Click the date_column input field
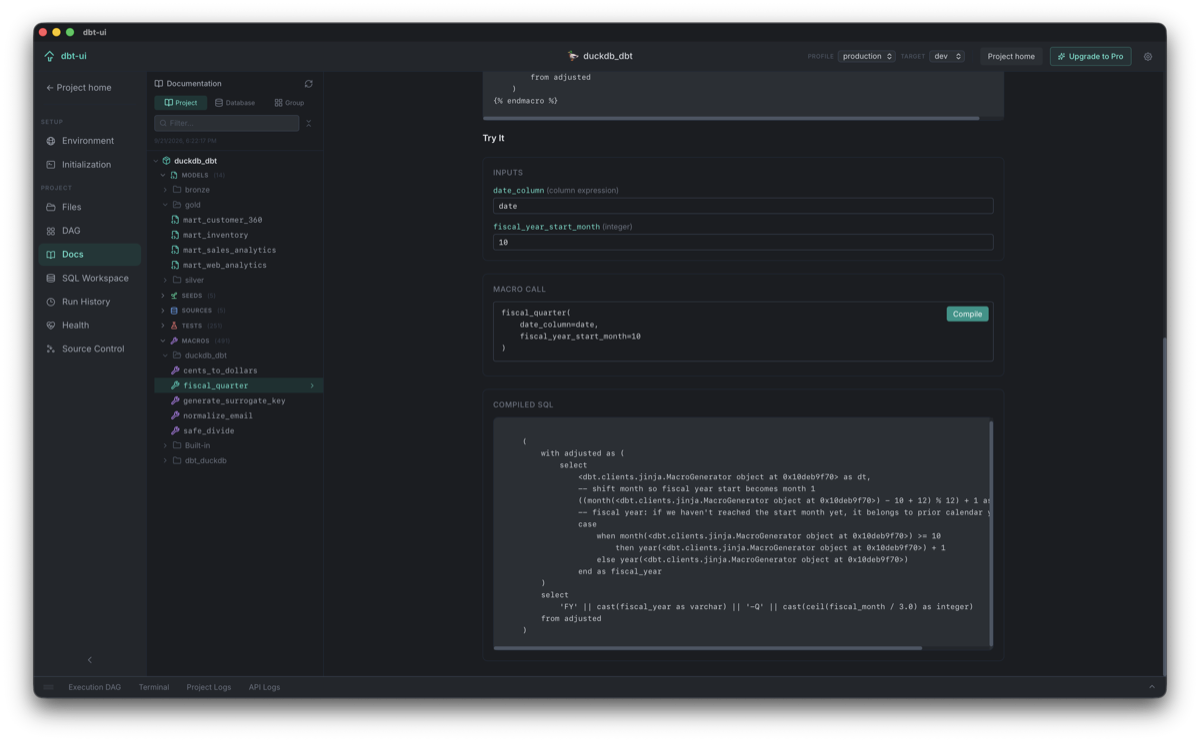This screenshot has width=1200, height=742. coord(743,206)
